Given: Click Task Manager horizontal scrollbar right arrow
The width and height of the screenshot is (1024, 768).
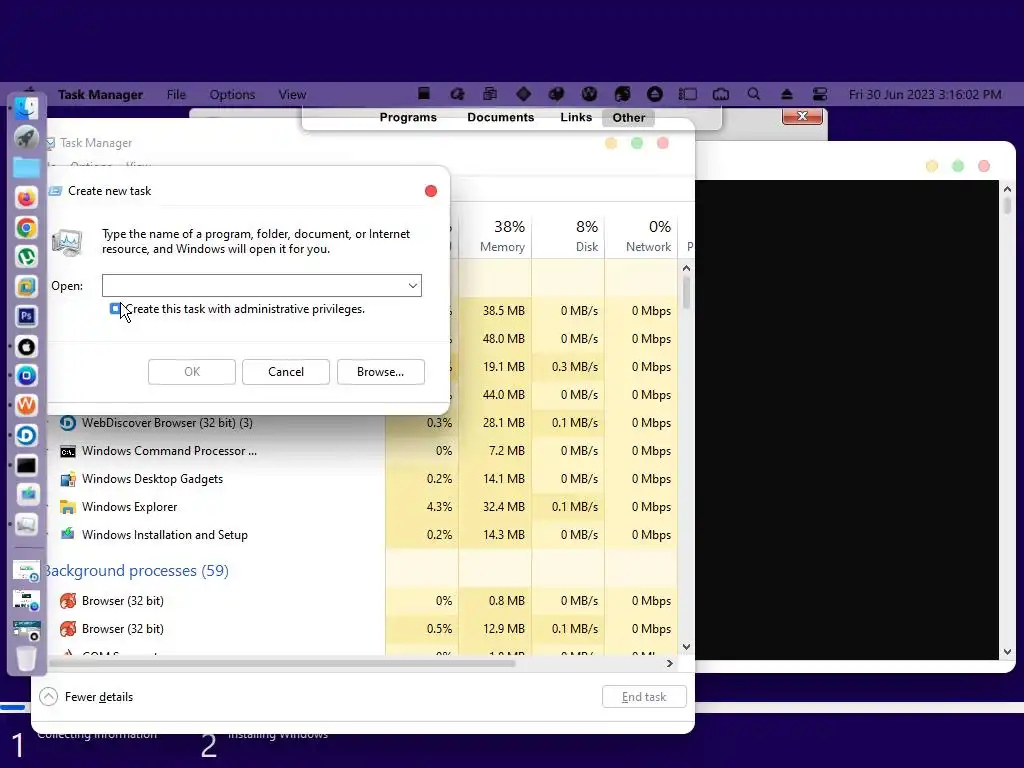Looking at the screenshot, I should tap(669, 664).
